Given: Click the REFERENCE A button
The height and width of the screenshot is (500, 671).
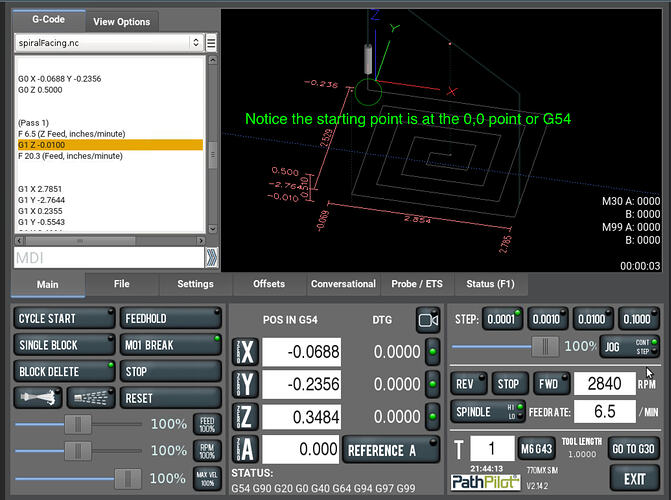Looking at the screenshot, I should (391, 450).
